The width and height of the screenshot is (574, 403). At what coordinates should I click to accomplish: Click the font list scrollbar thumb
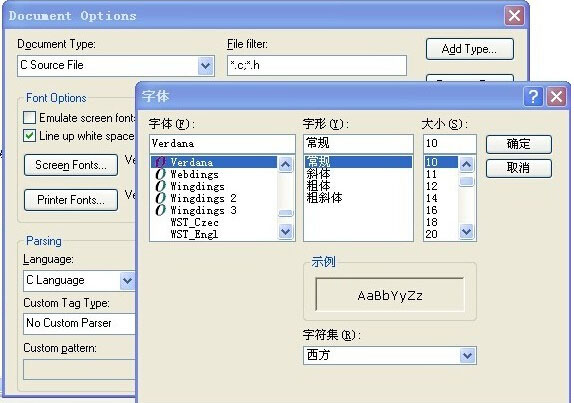pyautogui.click(x=285, y=213)
